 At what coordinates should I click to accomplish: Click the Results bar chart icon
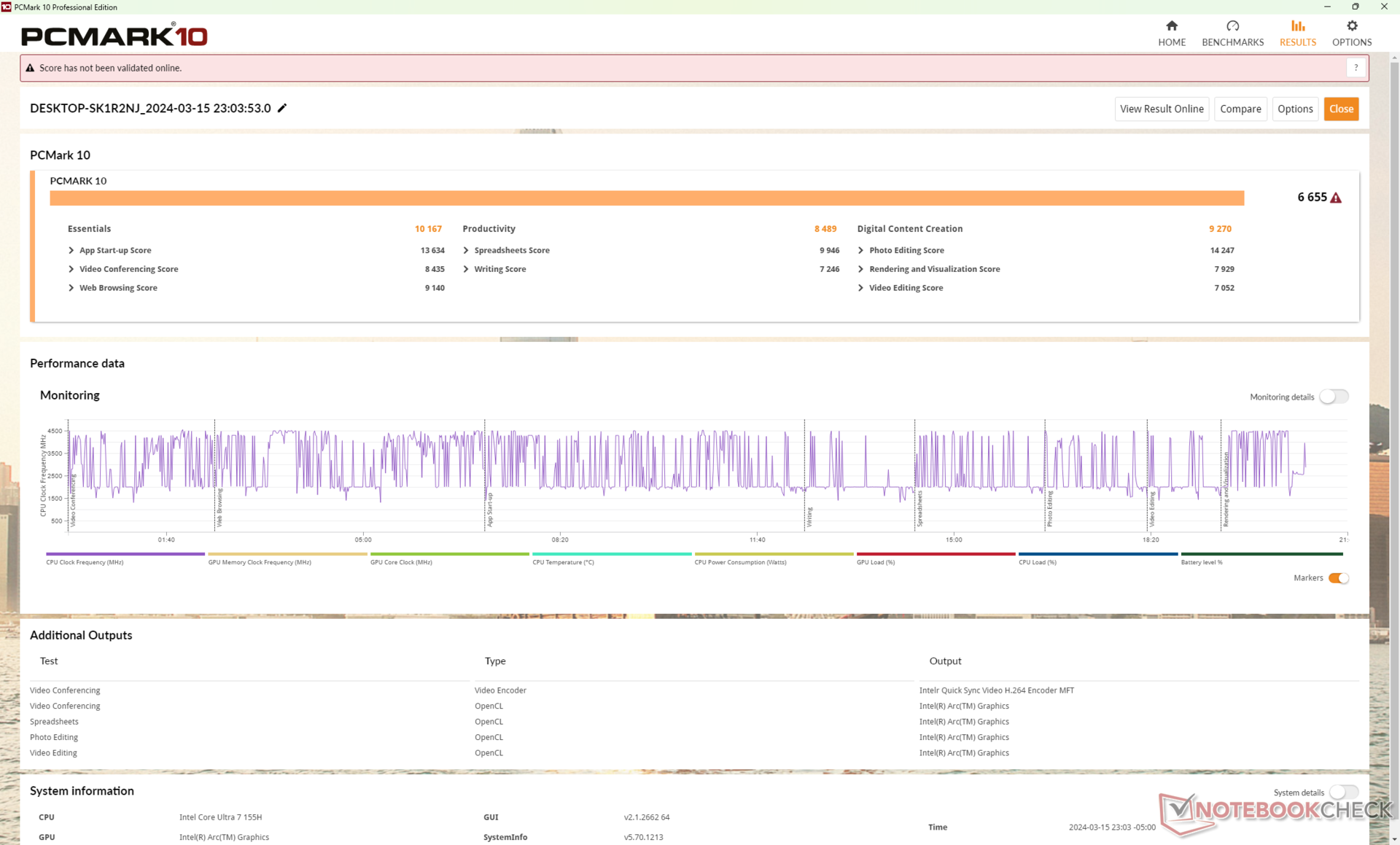pyautogui.click(x=1297, y=26)
